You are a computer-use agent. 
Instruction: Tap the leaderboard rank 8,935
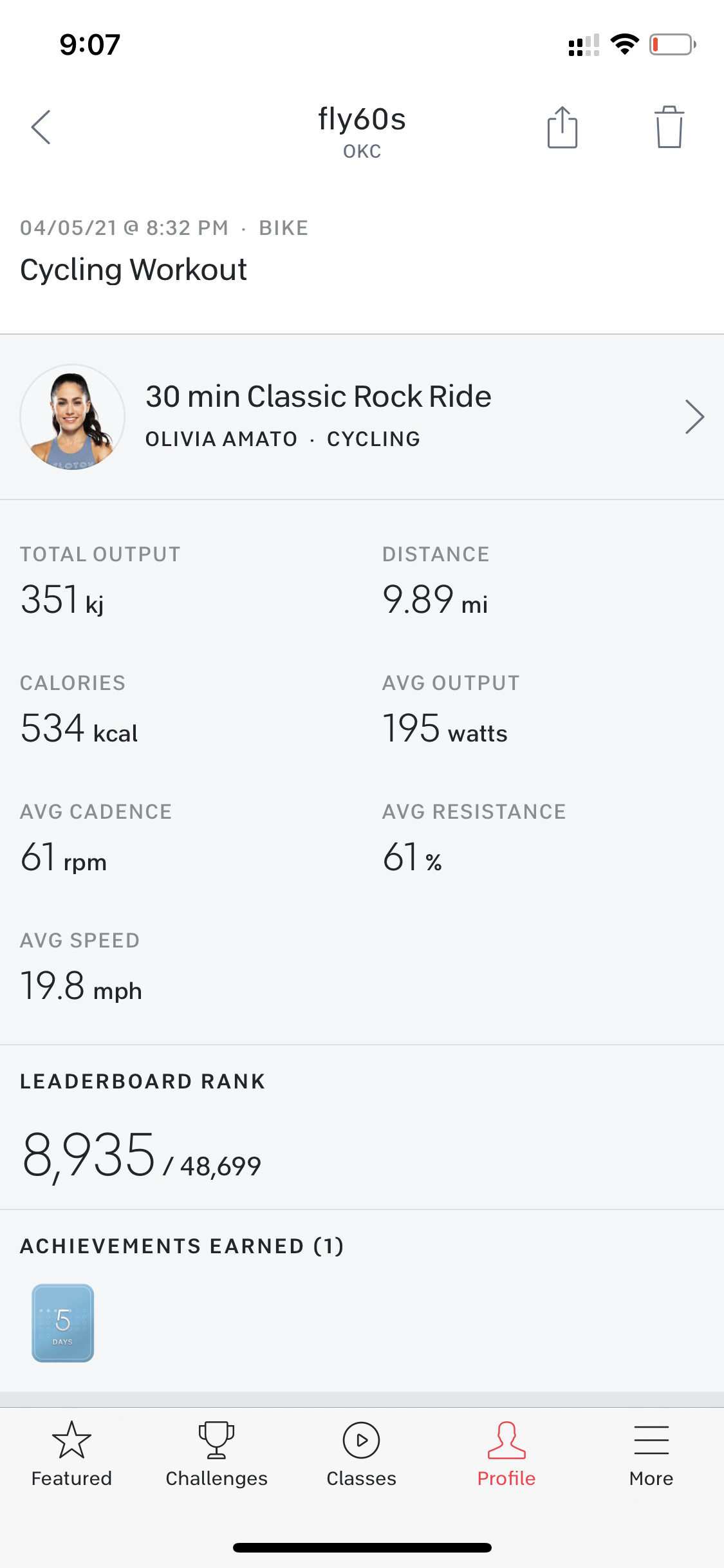coord(89,1156)
